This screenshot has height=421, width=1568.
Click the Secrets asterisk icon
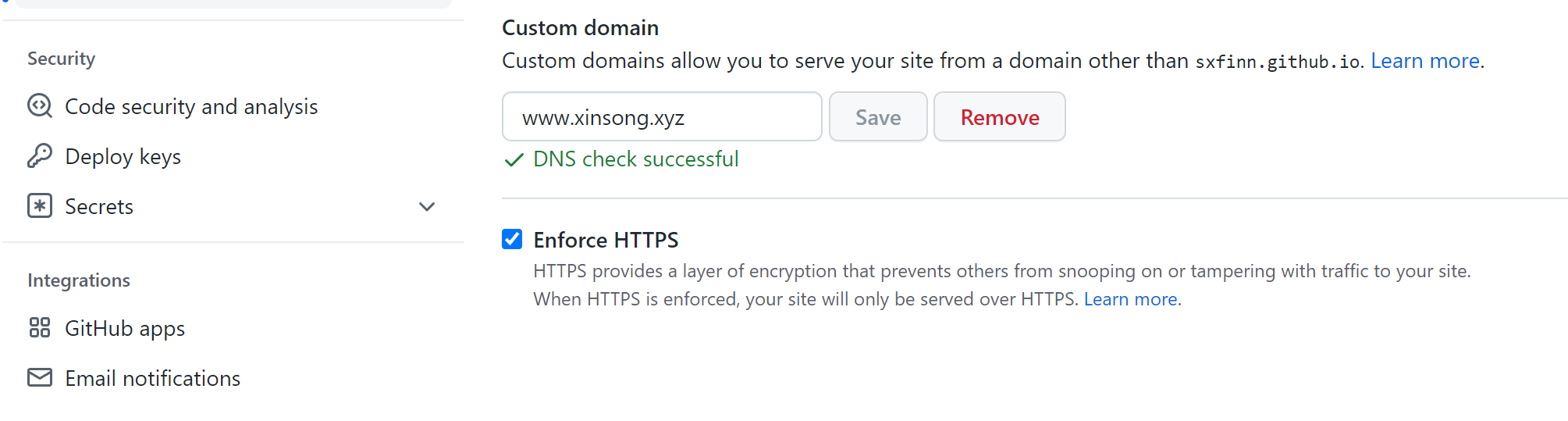point(39,206)
